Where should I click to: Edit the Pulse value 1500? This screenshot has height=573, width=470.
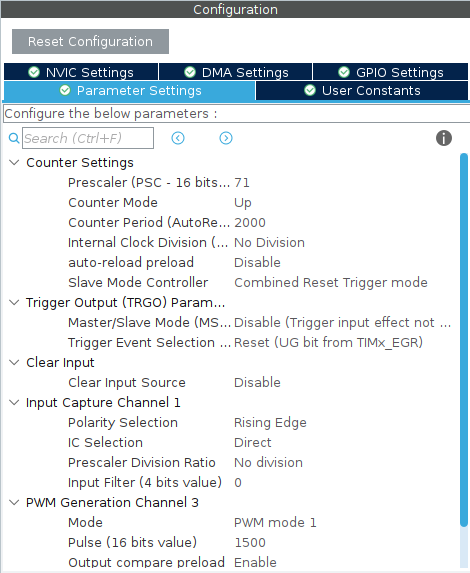point(250,542)
